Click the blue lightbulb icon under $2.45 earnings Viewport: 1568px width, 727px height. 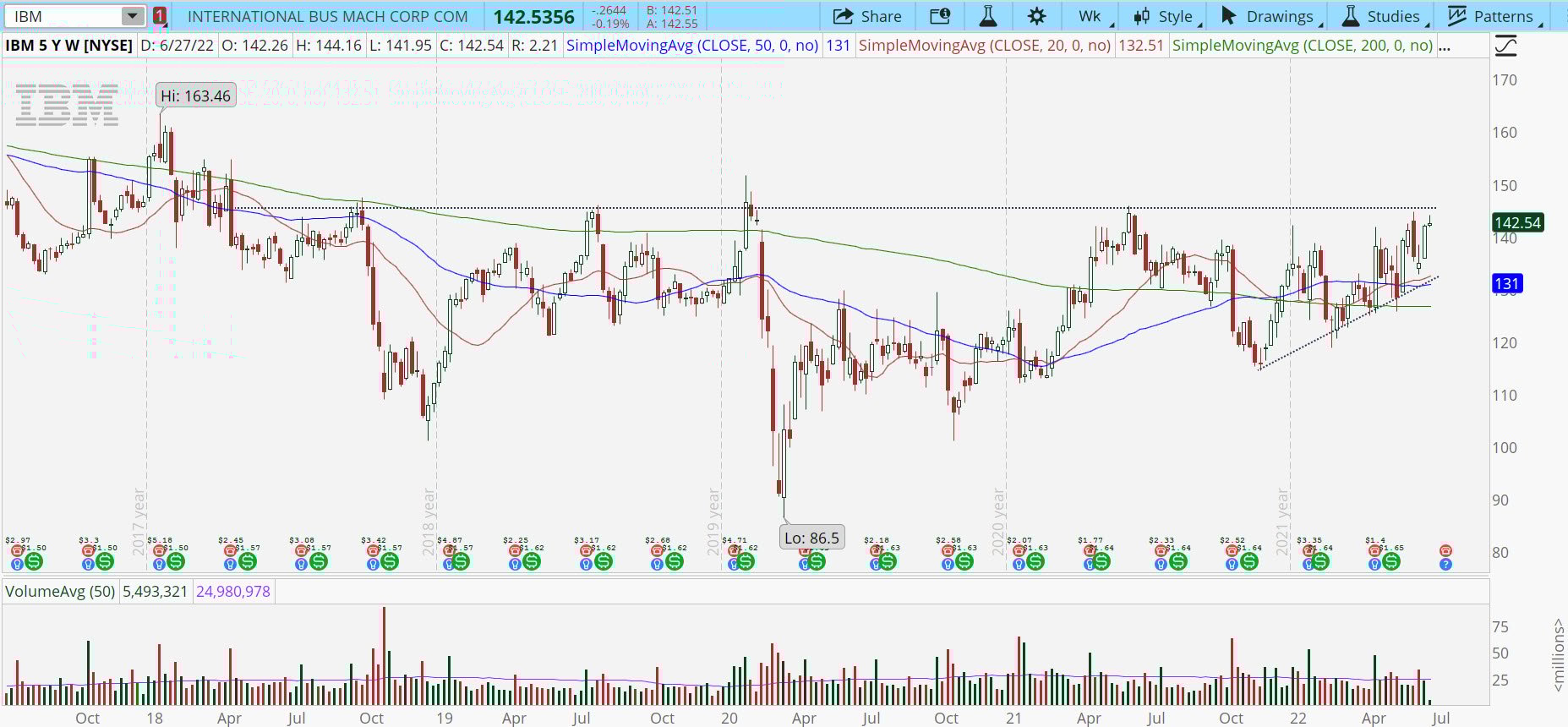[230, 564]
